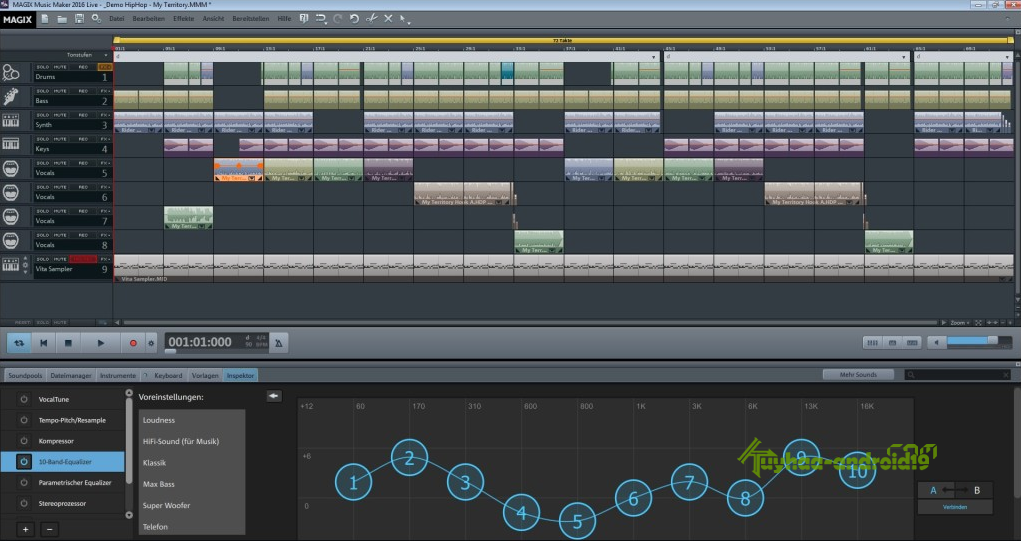Switch to the Instrumente tab
This screenshot has height=541, width=1021.
[x=118, y=376]
